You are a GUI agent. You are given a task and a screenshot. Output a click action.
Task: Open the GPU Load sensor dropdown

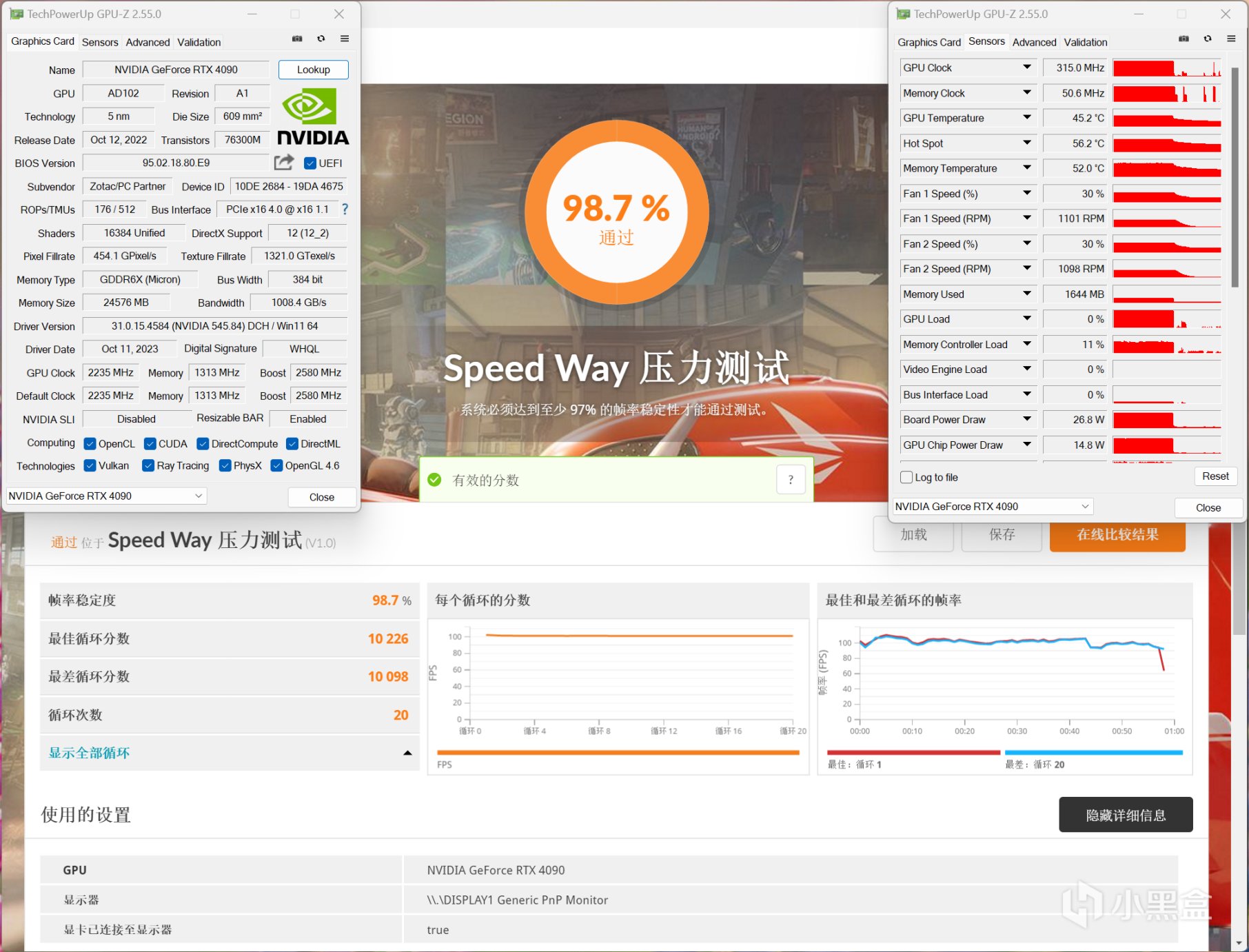tap(1027, 319)
